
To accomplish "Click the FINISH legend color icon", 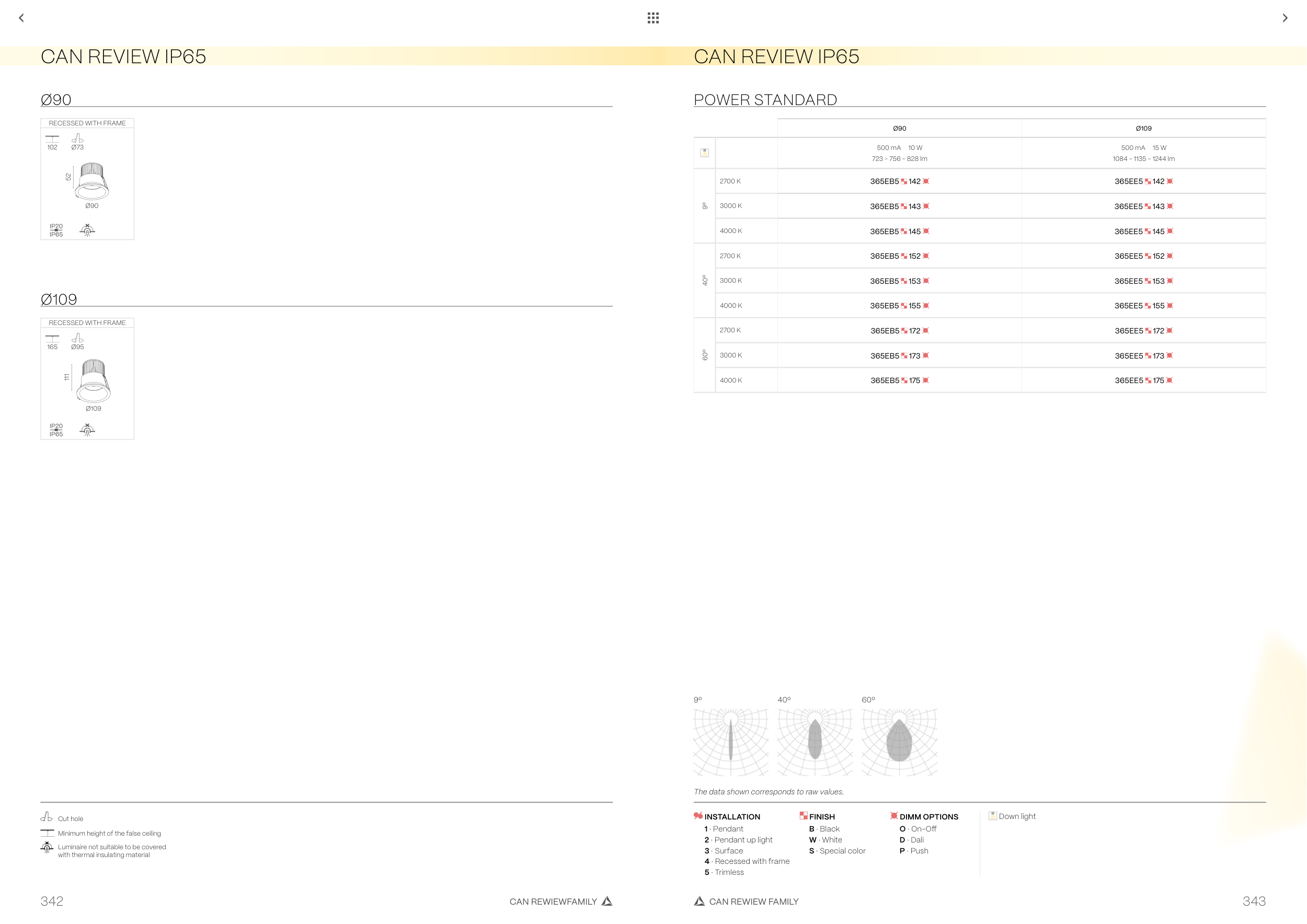I will click(803, 816).
